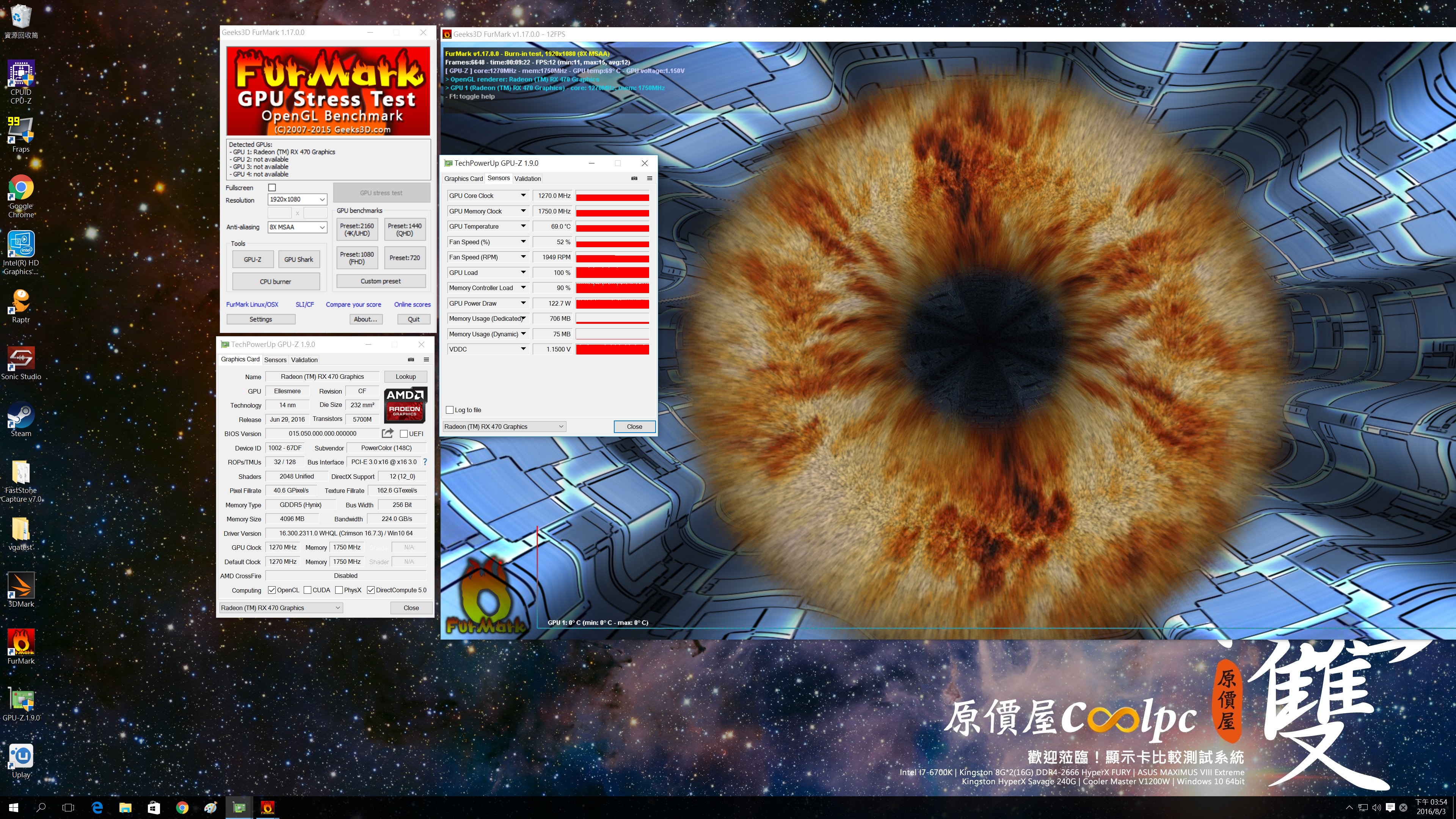
Task: Click the GPU Load red sensor graph
Action: 612,273
